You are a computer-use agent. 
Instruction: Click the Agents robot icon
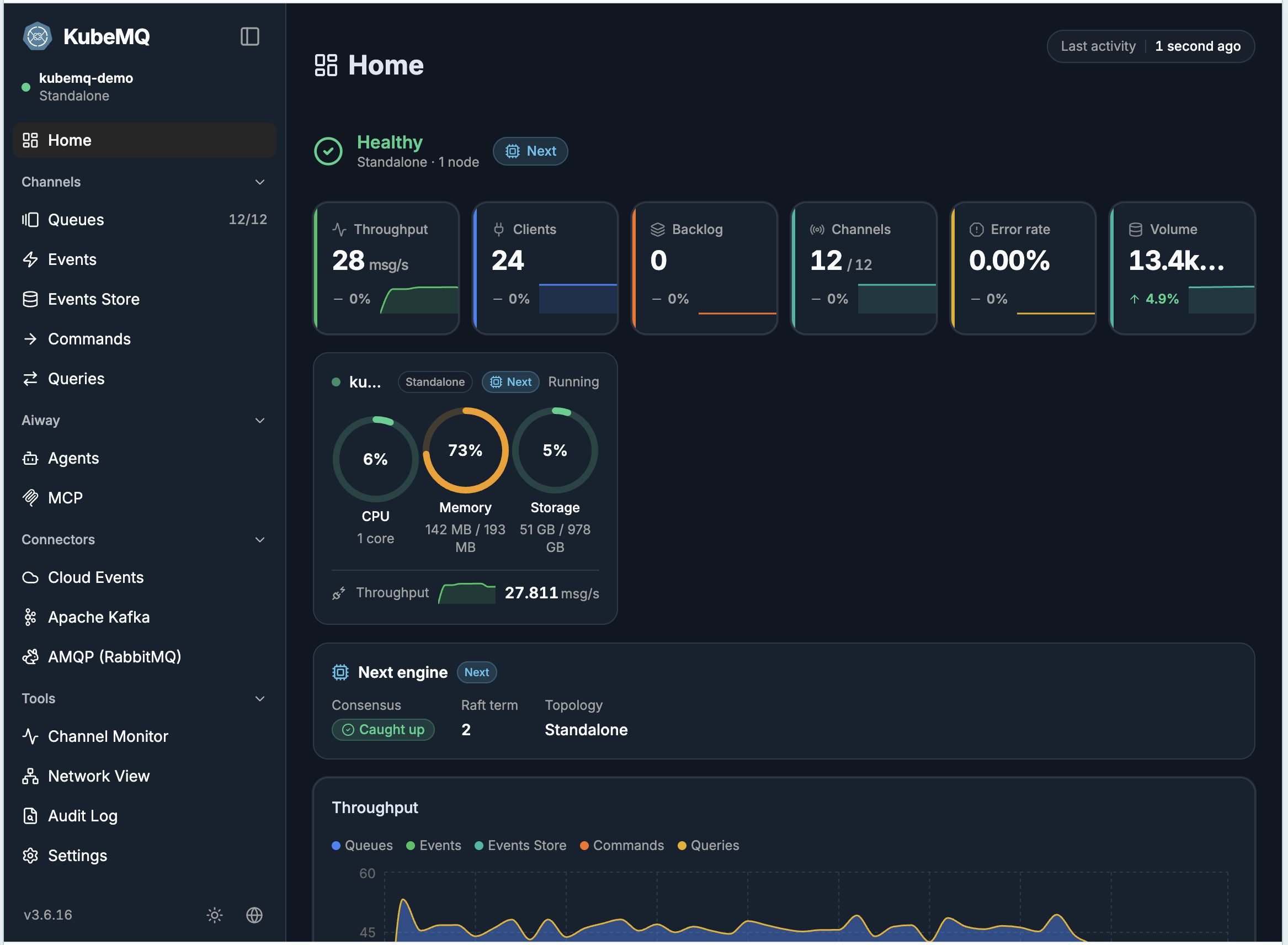30,458
